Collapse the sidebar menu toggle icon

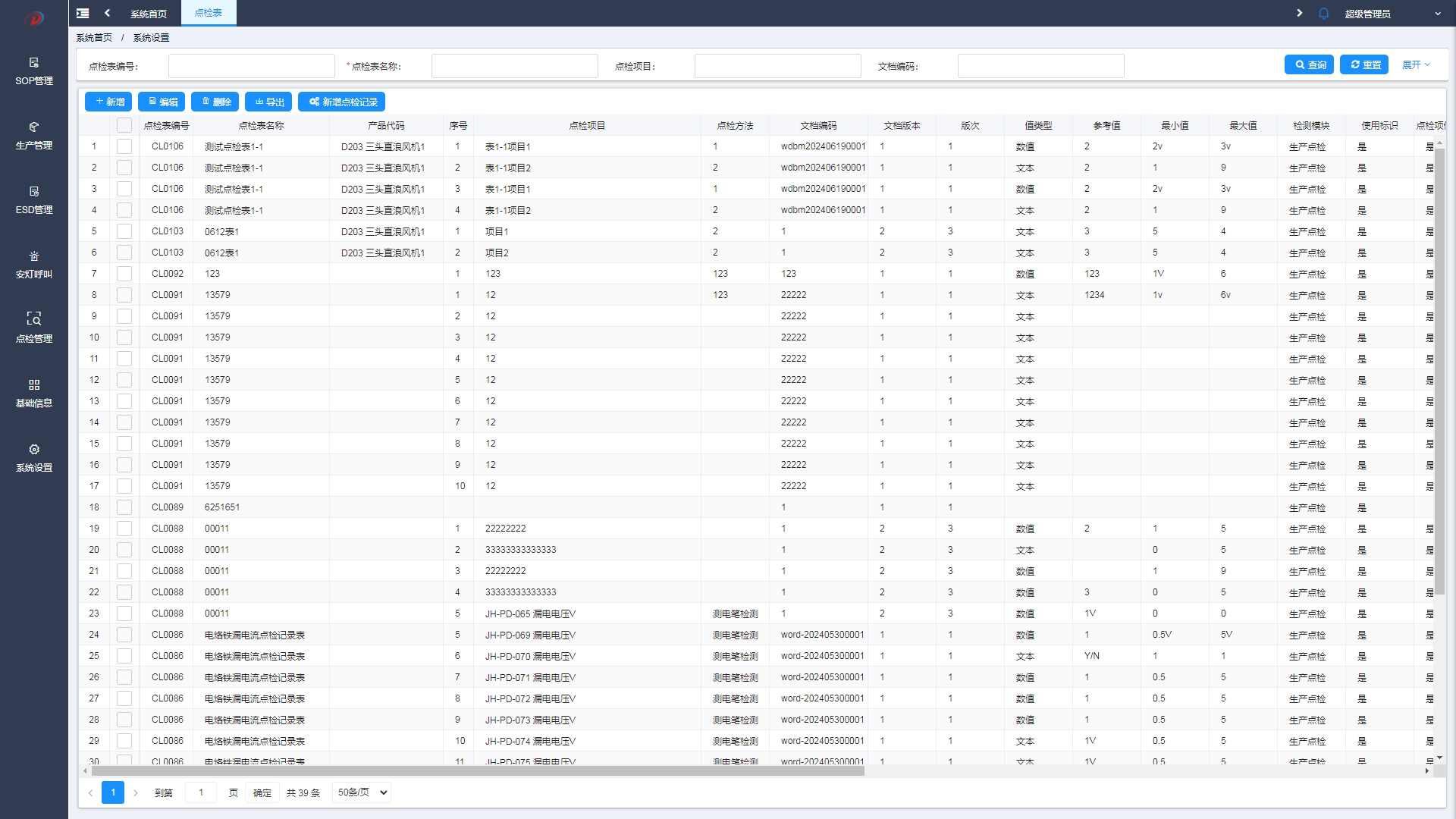click(x=83, y=13)
